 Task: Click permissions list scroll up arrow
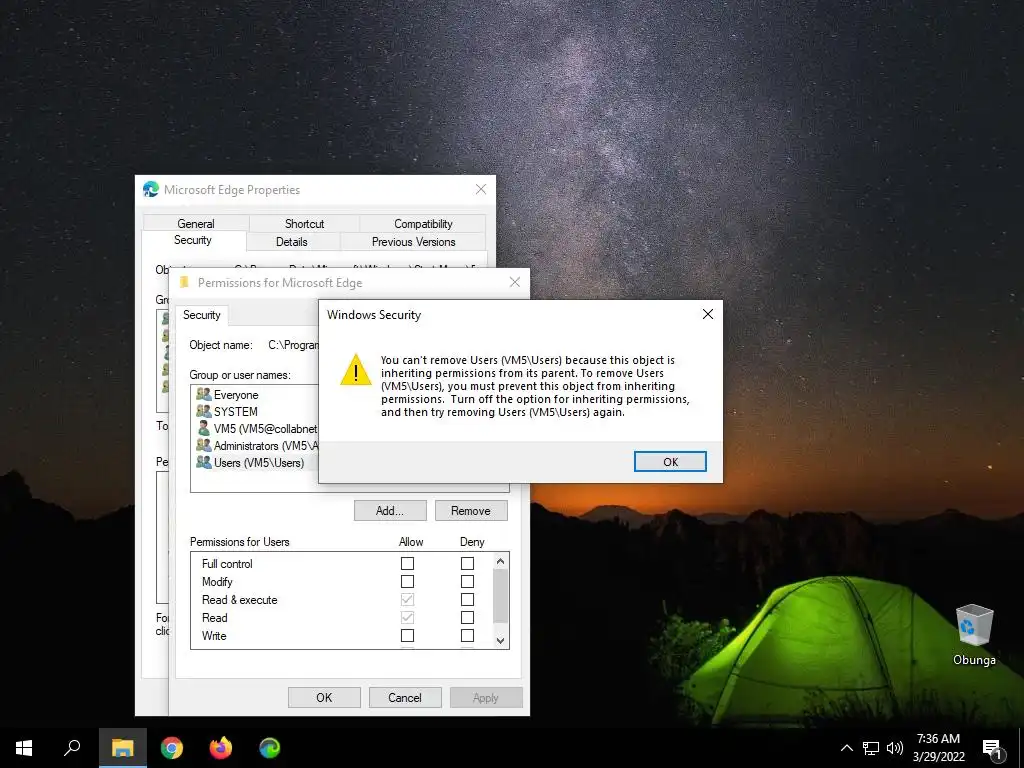(500, 561)
